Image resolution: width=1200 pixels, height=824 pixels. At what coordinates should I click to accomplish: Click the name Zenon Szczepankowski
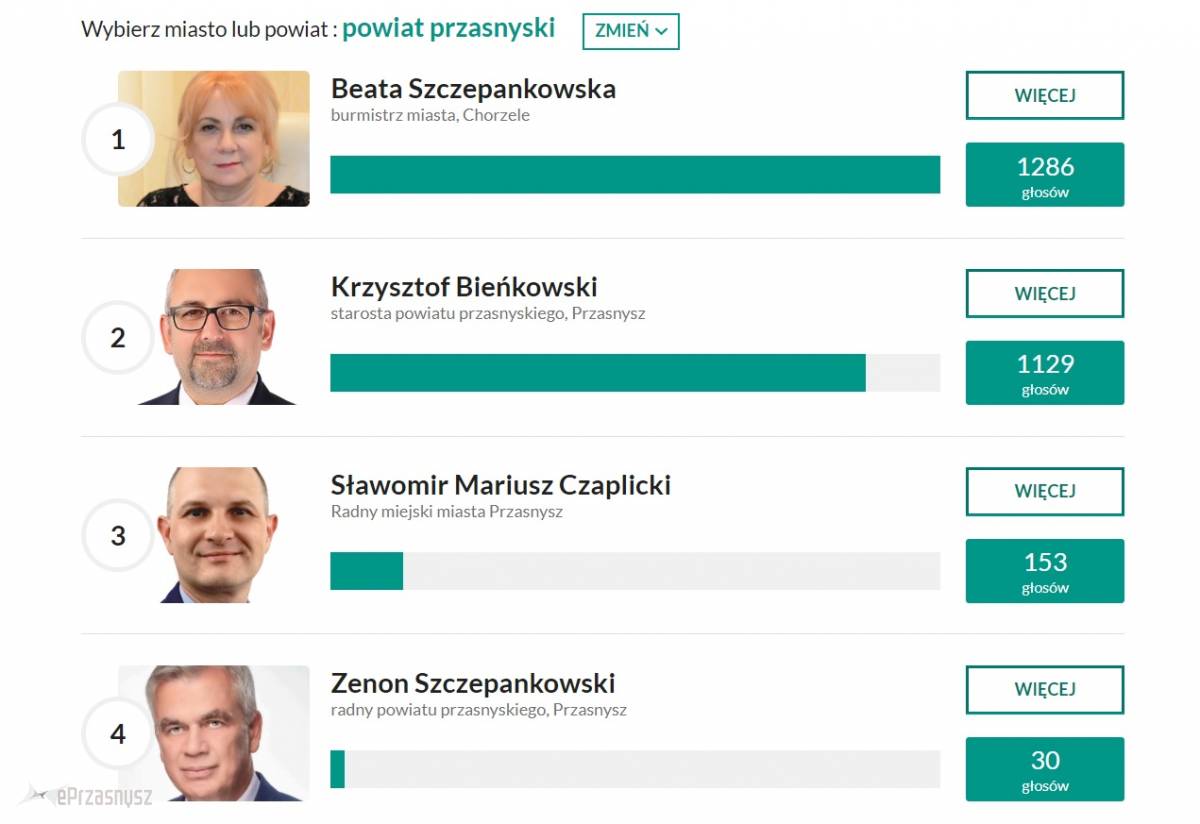click(473, 683)
